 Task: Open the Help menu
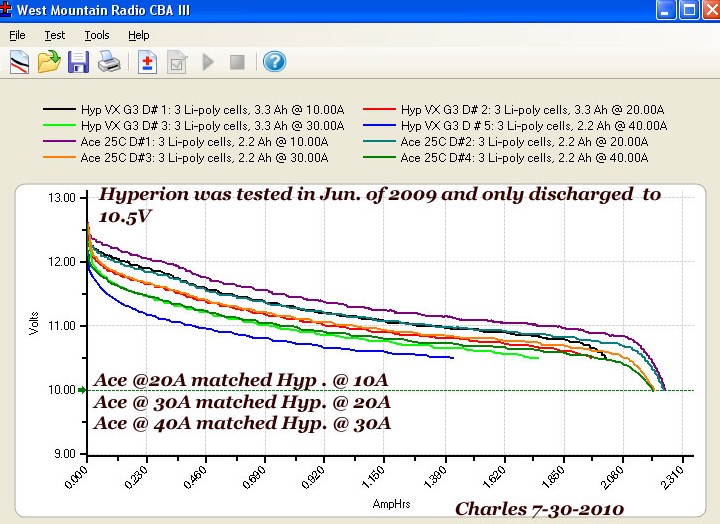[x=139, y=35]
